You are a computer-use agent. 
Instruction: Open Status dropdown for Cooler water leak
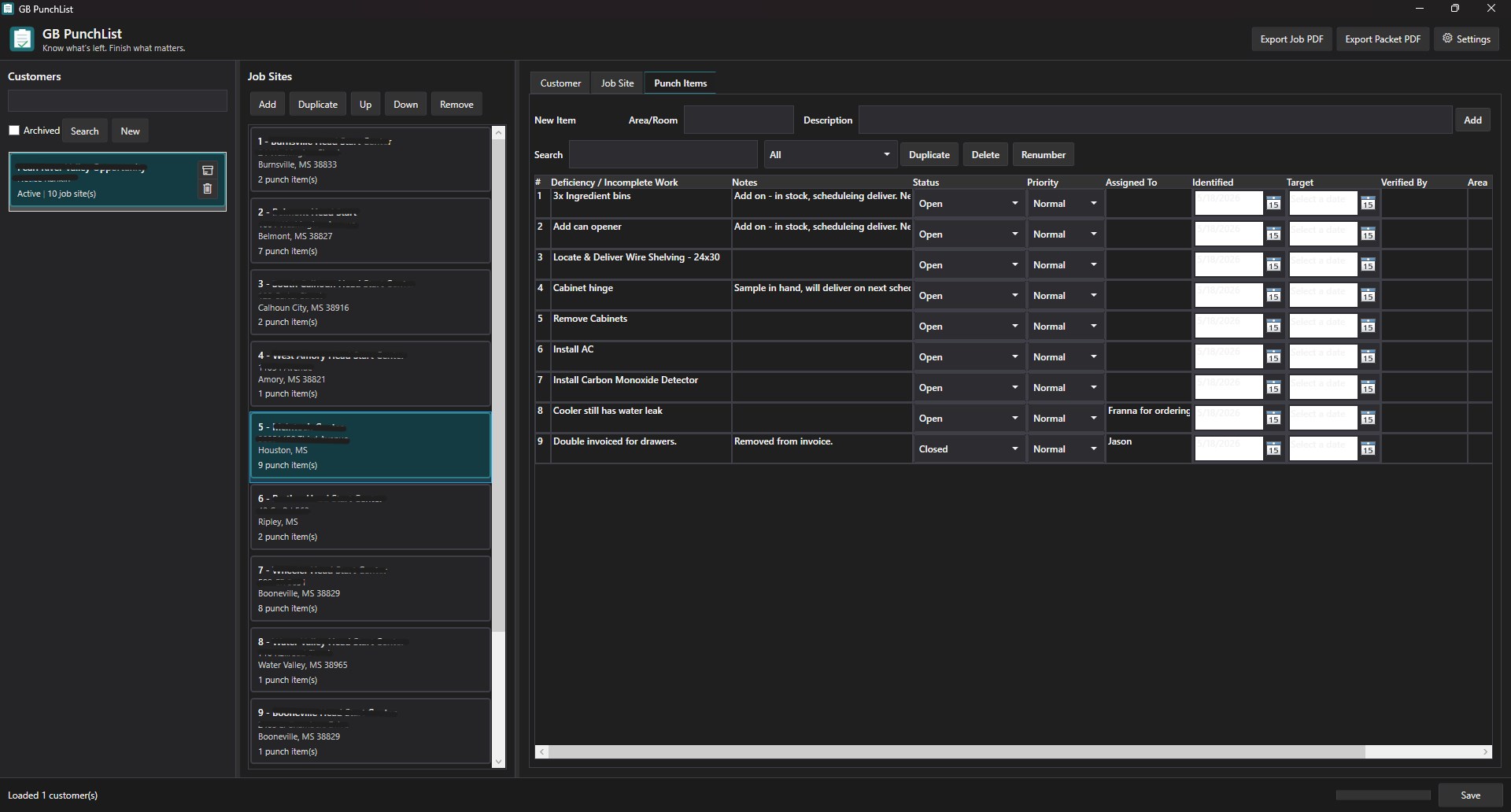(969, 419)
